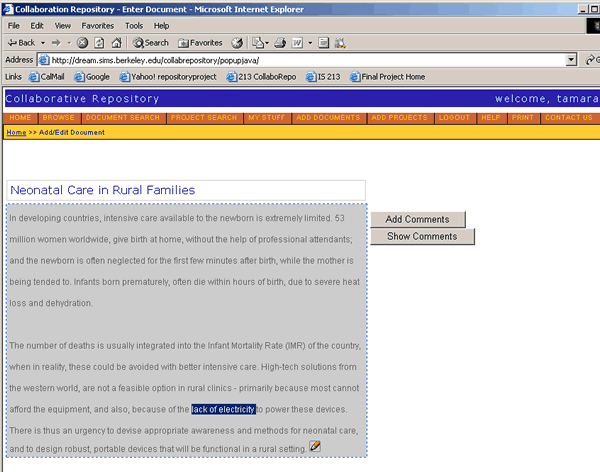Viewport: 600px width, 472px height.
Task: Open the Tools menu
Action: [134, 26]
